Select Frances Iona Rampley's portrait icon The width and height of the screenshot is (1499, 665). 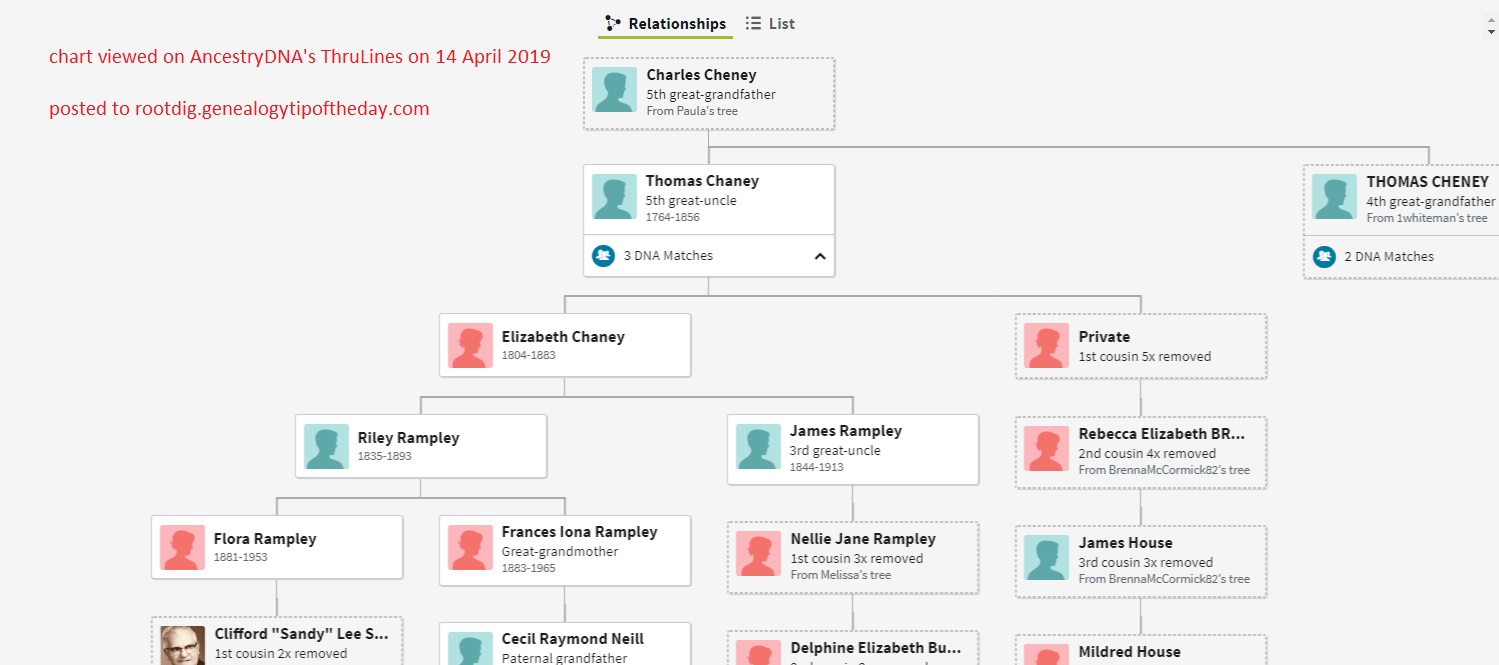point(470,549)
